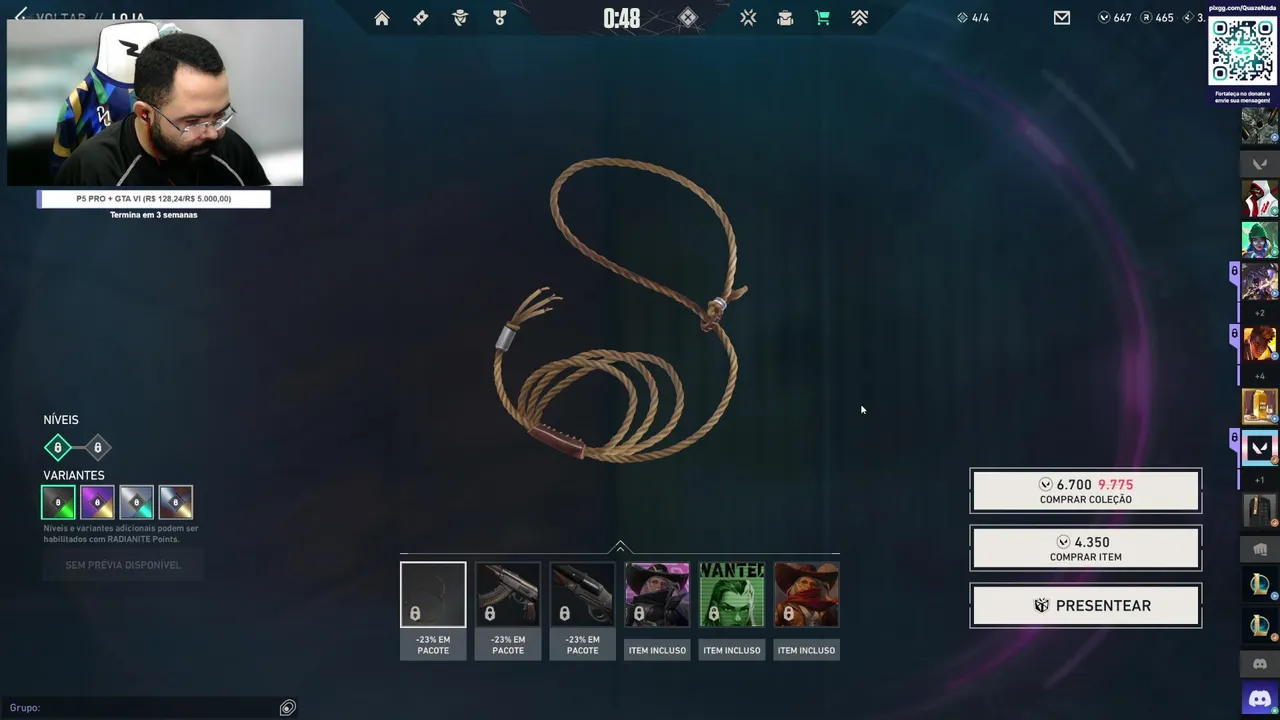
Task: Open the Agents icon in top navigation
Action: click(x=460, y=18)
